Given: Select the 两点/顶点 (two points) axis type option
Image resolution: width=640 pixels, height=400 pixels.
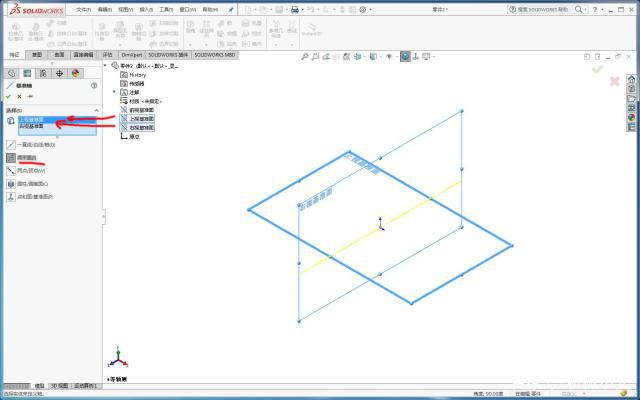Looking at the screenshot, I should tap(26, 171).
